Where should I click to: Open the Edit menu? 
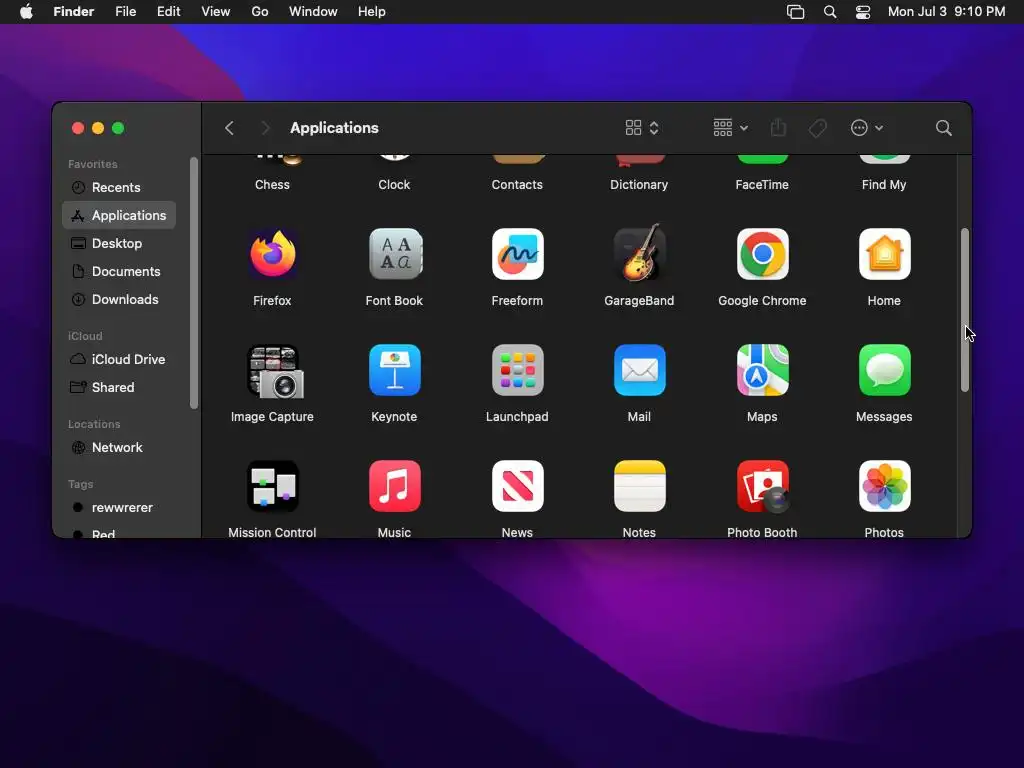tap(168, 12)
